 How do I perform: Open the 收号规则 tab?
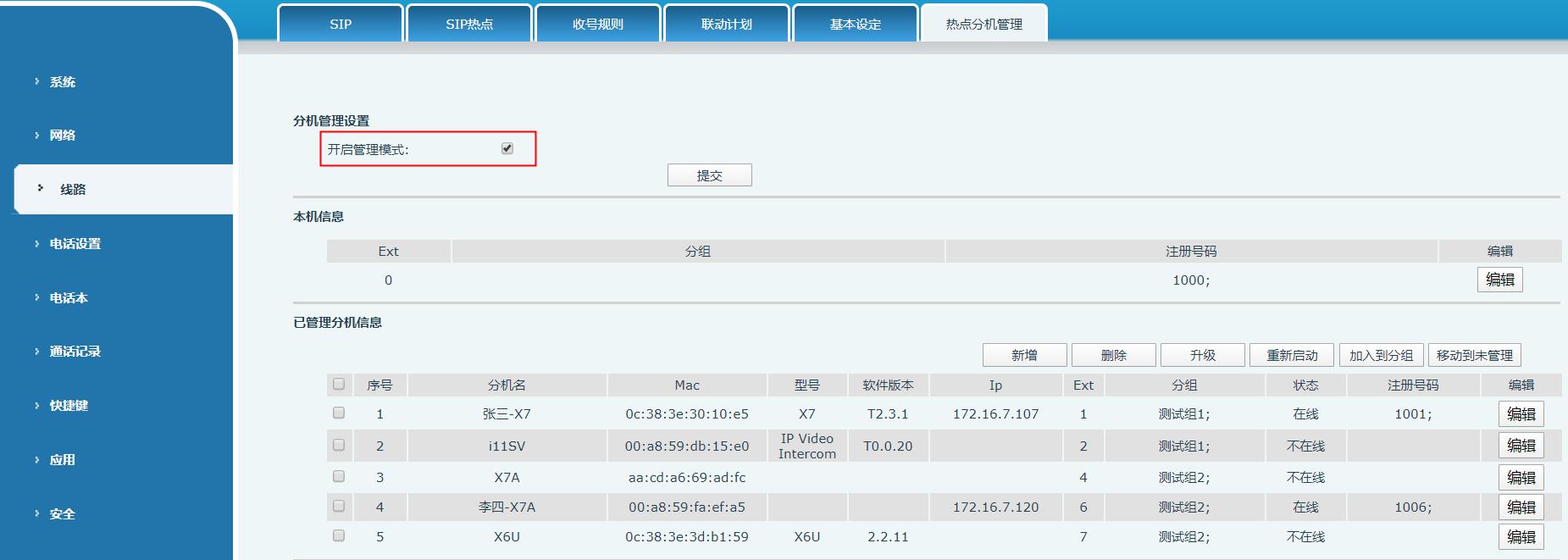(x=598, y=24)
